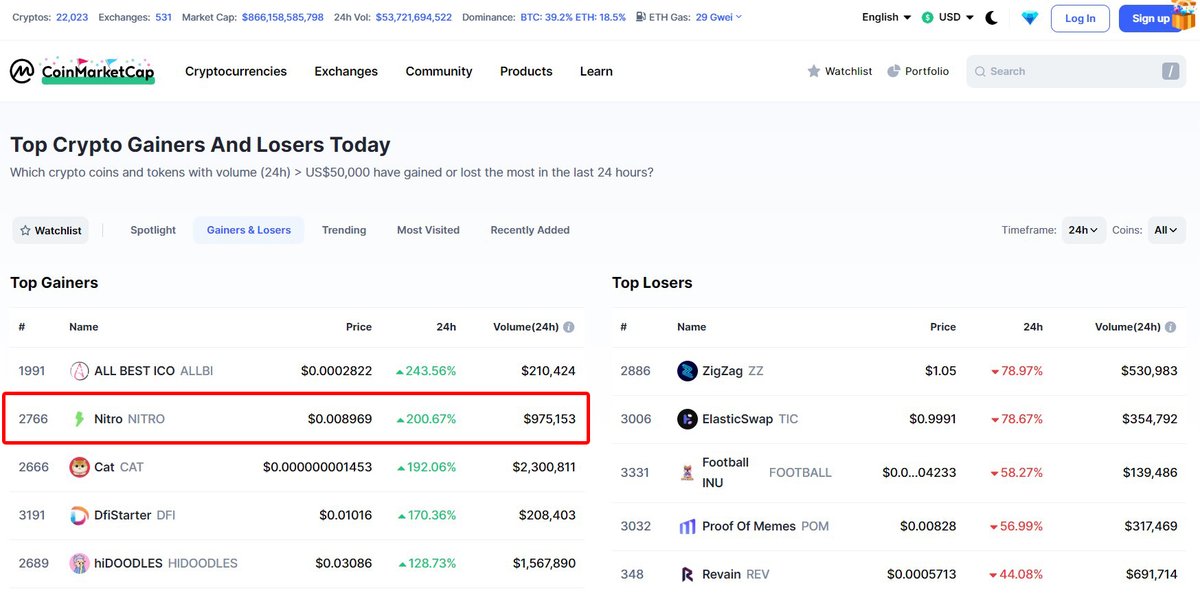This screenshot has width=1200, height=593.
Task: Click the Log In button
Action: pos(1080,18)
